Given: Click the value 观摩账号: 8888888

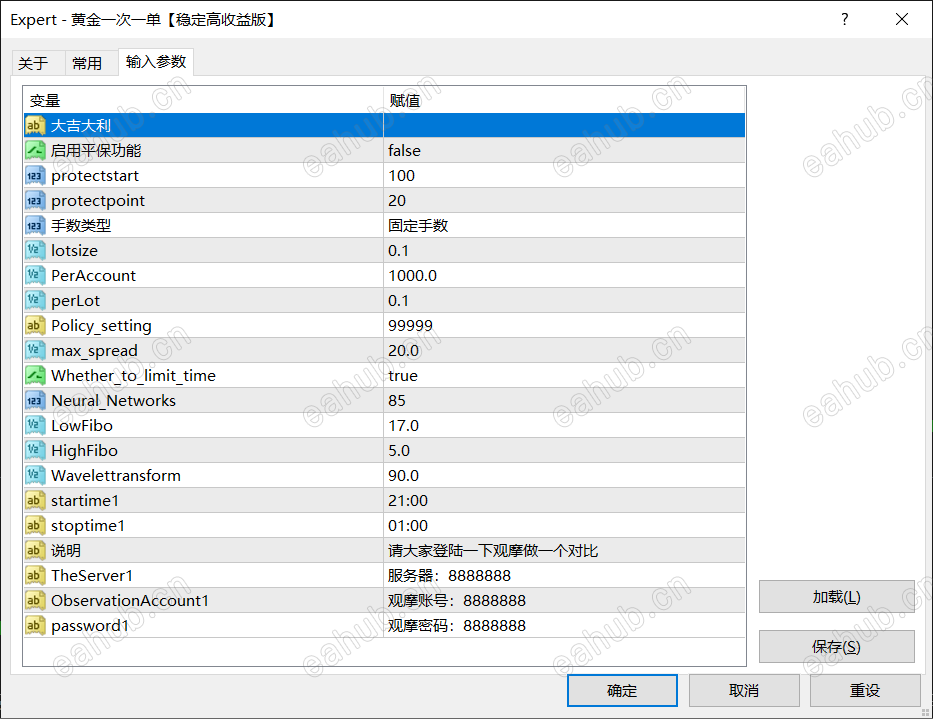Looking at the screenshot, I should [457, 601].
